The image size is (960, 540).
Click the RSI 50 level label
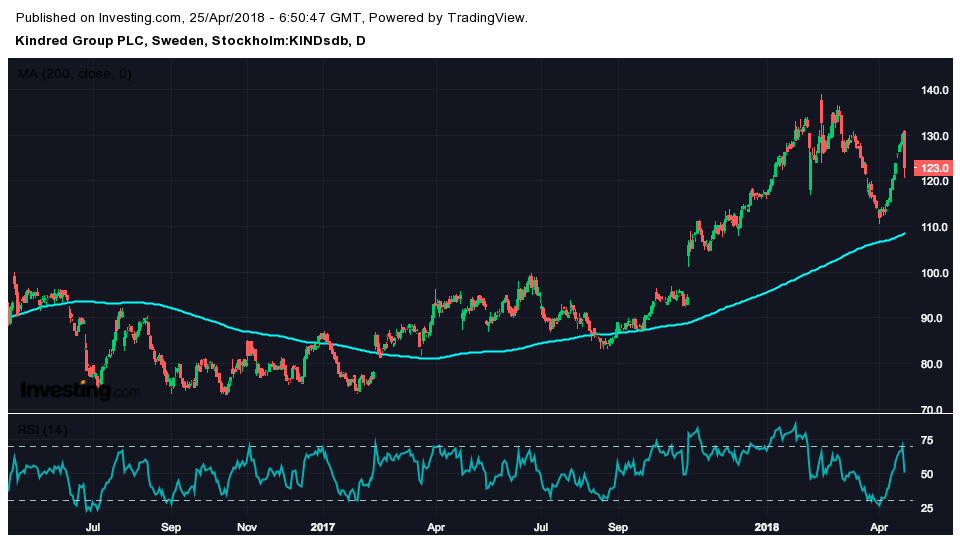(x=927, y=474)
